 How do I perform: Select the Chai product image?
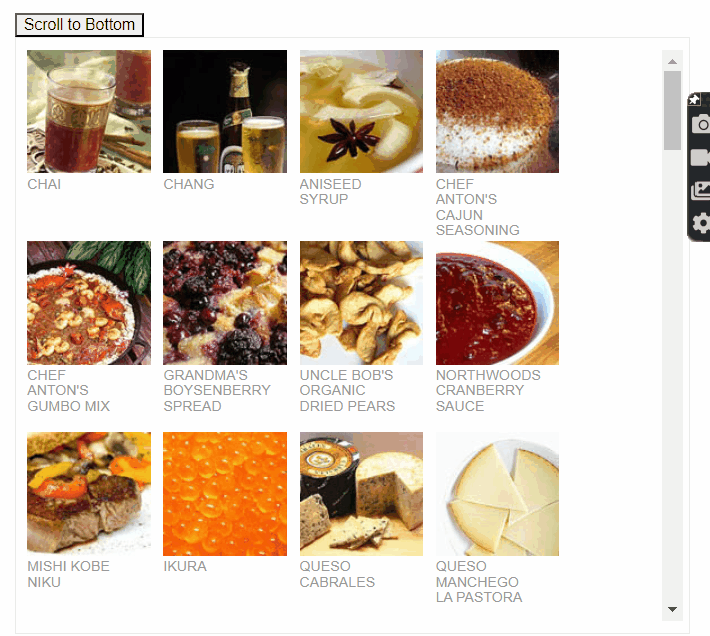[89, 111]
